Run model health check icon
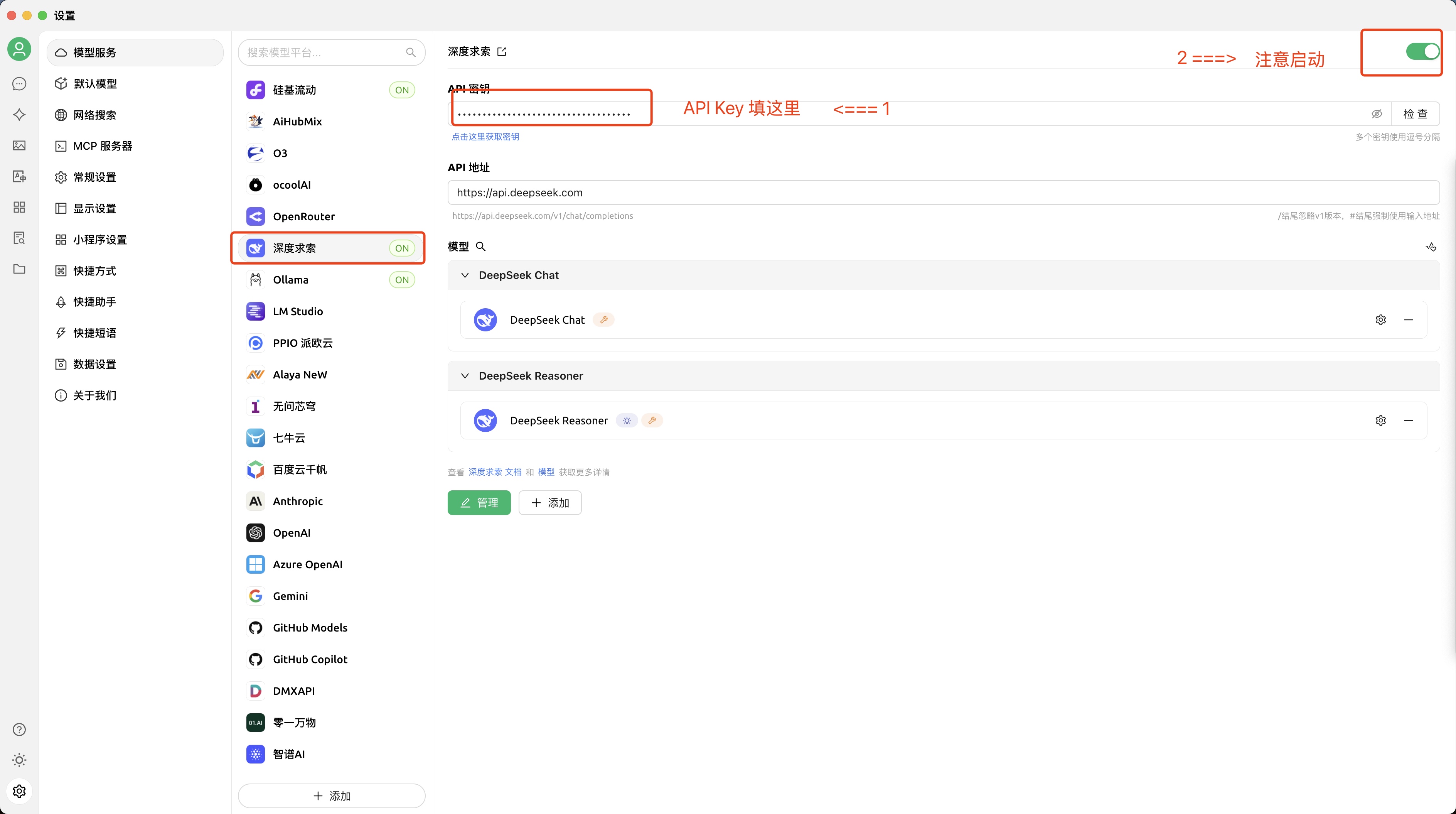 [x=1431, y=247]
